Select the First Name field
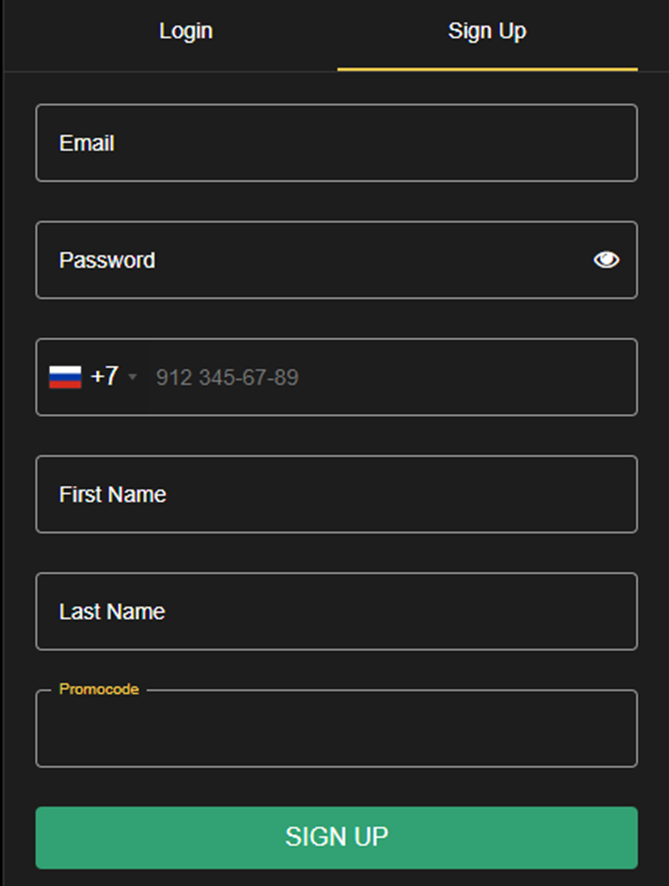669x886 pixels. 336,494
